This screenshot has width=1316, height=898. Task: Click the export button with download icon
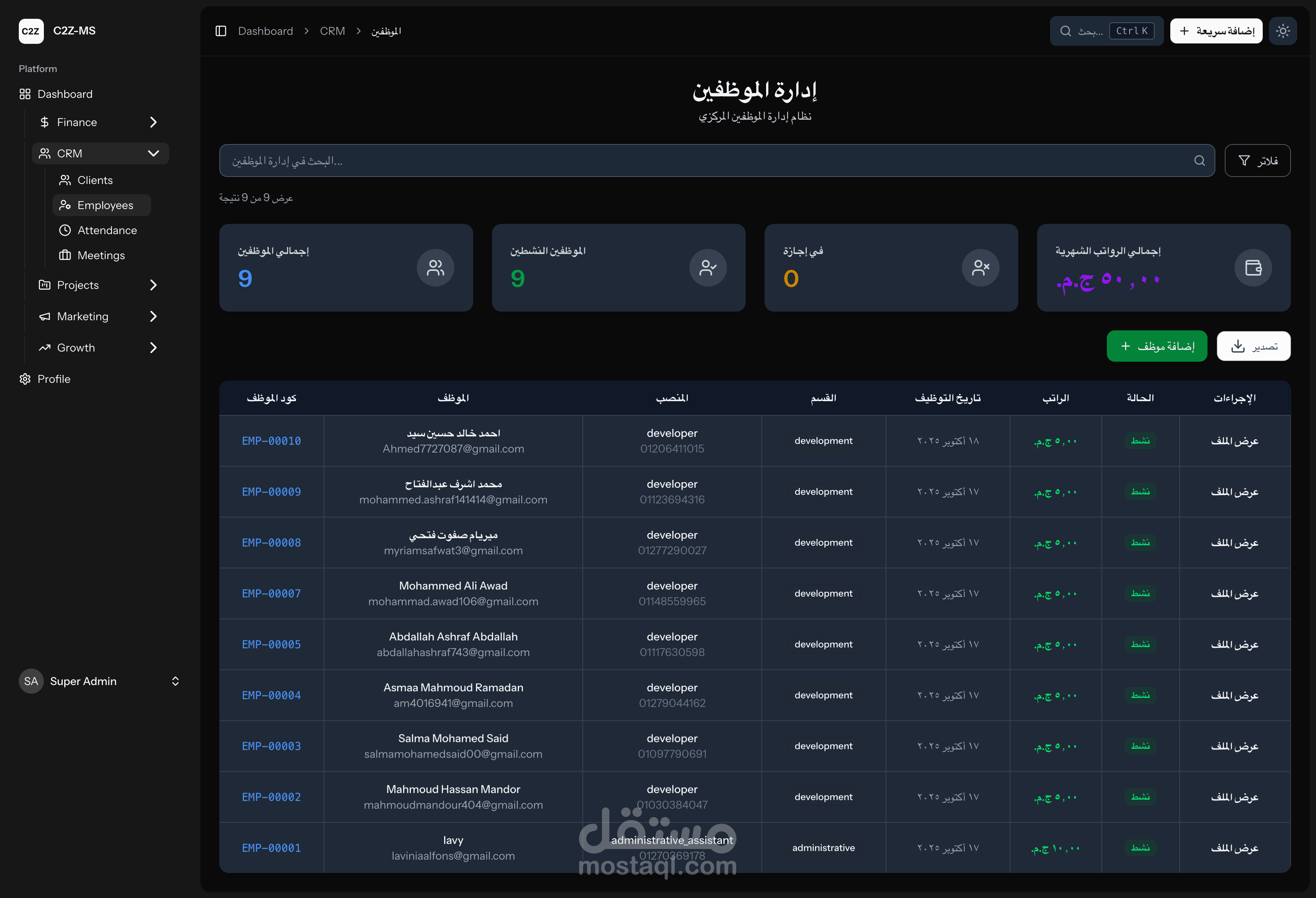point(1253,346)
